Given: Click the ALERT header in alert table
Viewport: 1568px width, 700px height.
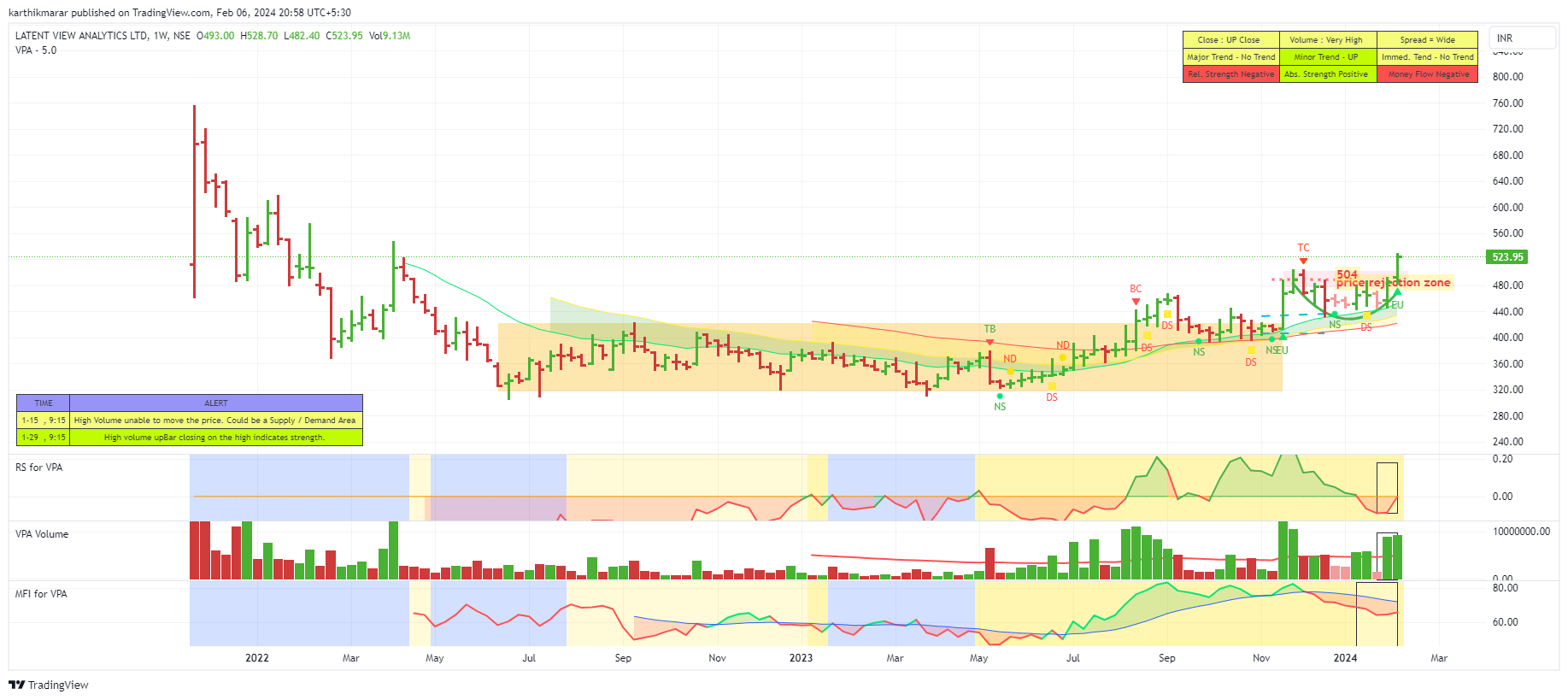Looking at the screenshot, I should click(216, 403).
